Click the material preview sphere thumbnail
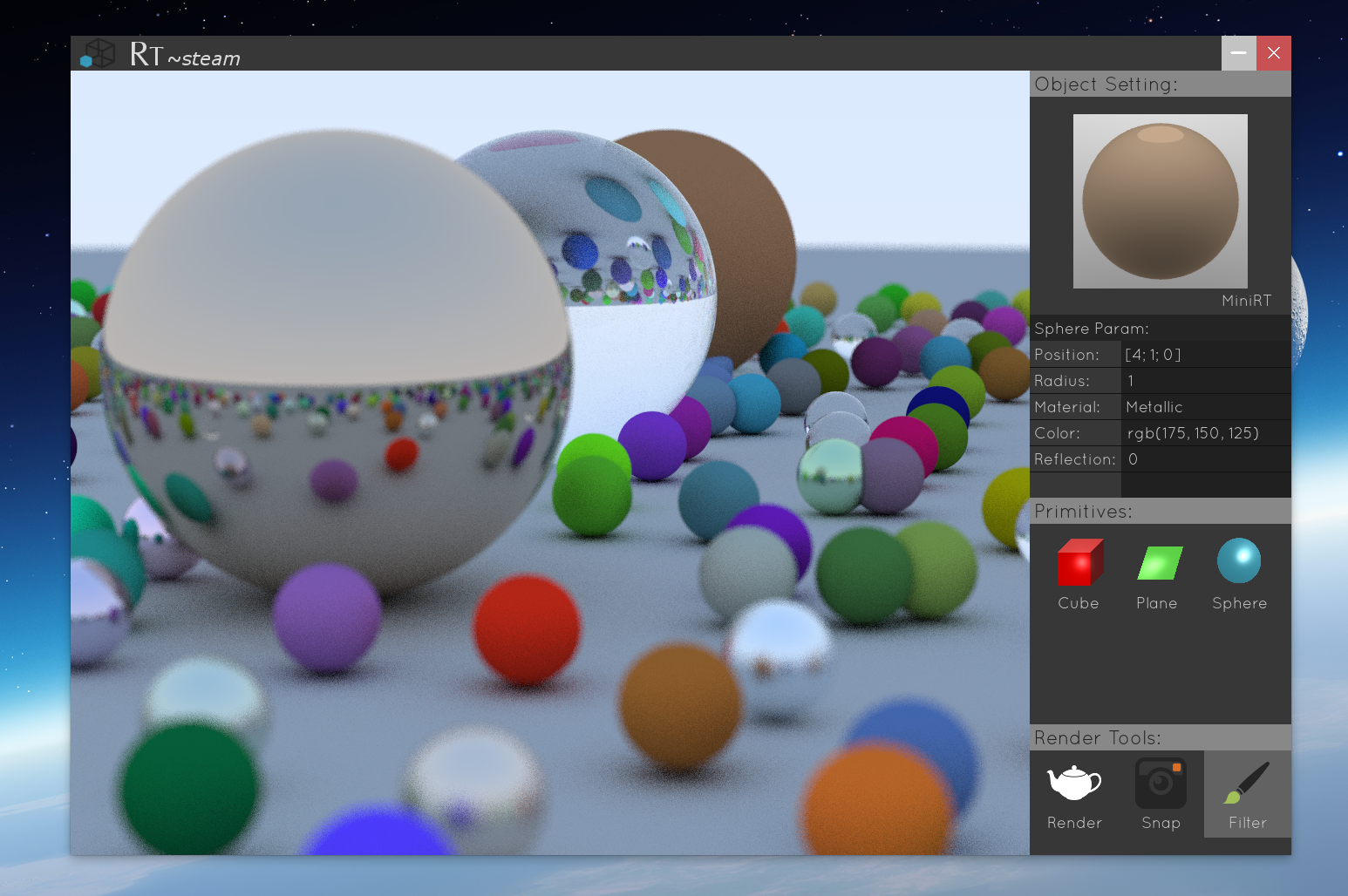Screen dimensions: 1348x896 click(x=1161, y=201)
